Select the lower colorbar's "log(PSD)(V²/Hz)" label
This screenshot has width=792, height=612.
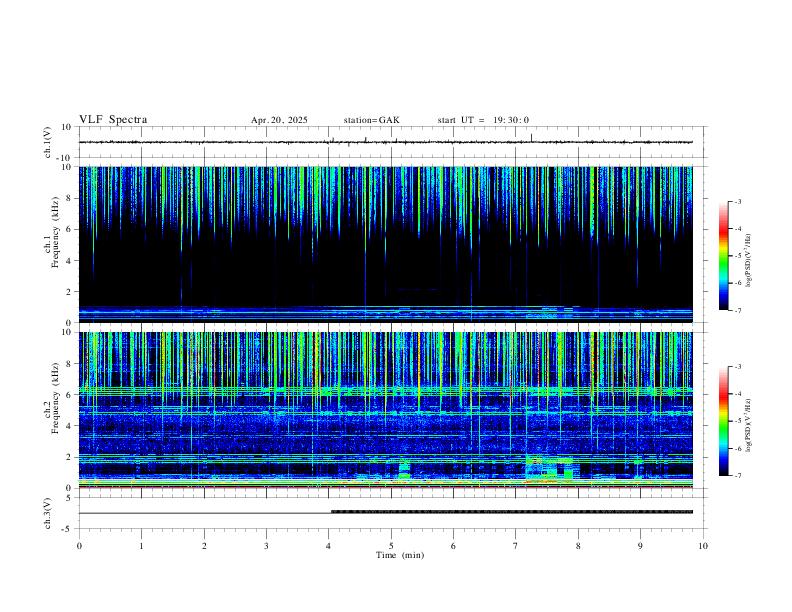[749, 425]
